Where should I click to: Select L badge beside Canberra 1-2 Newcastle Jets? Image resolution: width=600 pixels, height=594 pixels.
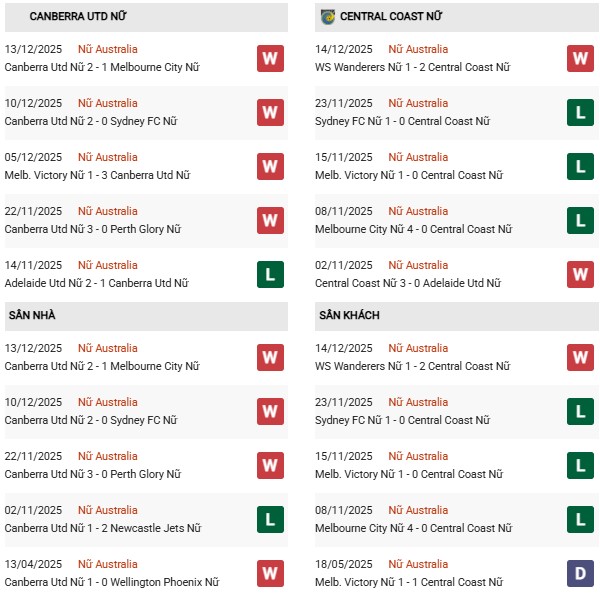pos(270,519)
